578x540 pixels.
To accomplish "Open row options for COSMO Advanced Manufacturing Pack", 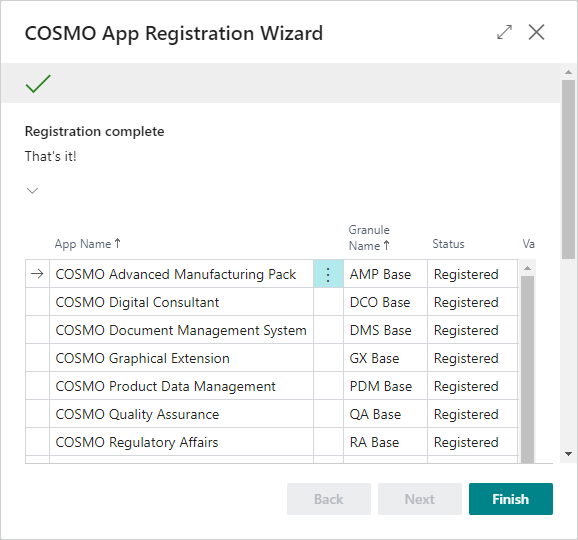I will tap(328, 274).
